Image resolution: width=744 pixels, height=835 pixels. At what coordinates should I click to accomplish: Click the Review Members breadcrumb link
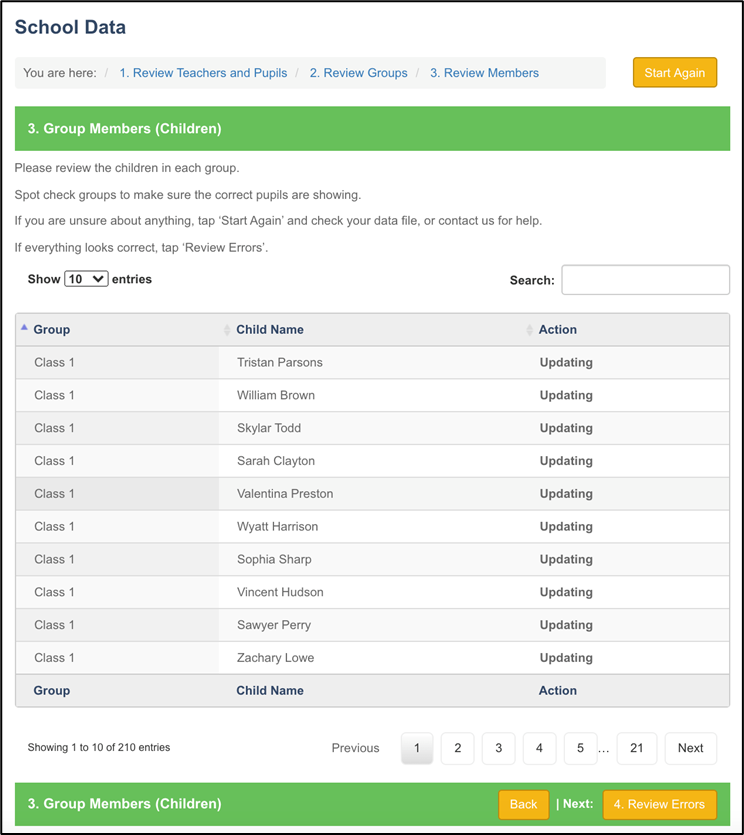click(x=484, y=73)
